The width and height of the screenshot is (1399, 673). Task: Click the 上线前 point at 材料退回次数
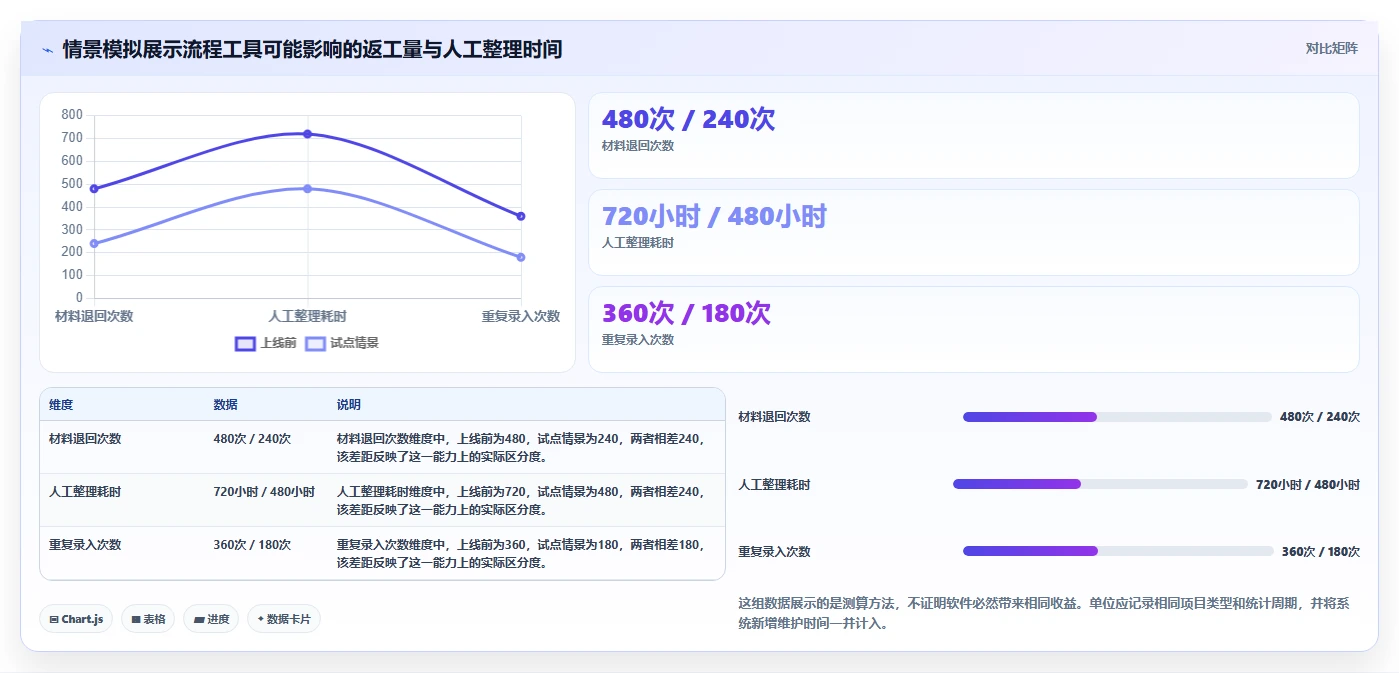[x=94, y=188]
